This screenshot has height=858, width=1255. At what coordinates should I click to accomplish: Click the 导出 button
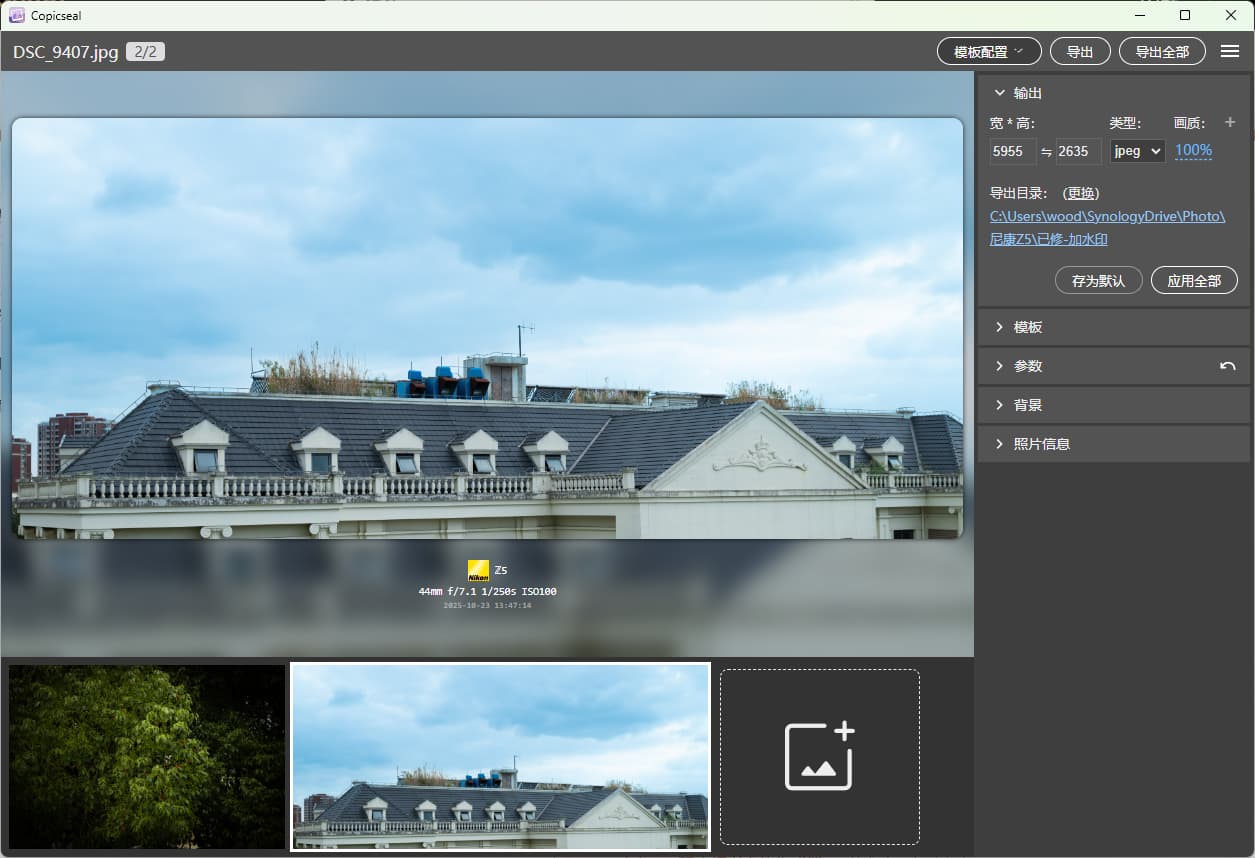pos(1080,52)
